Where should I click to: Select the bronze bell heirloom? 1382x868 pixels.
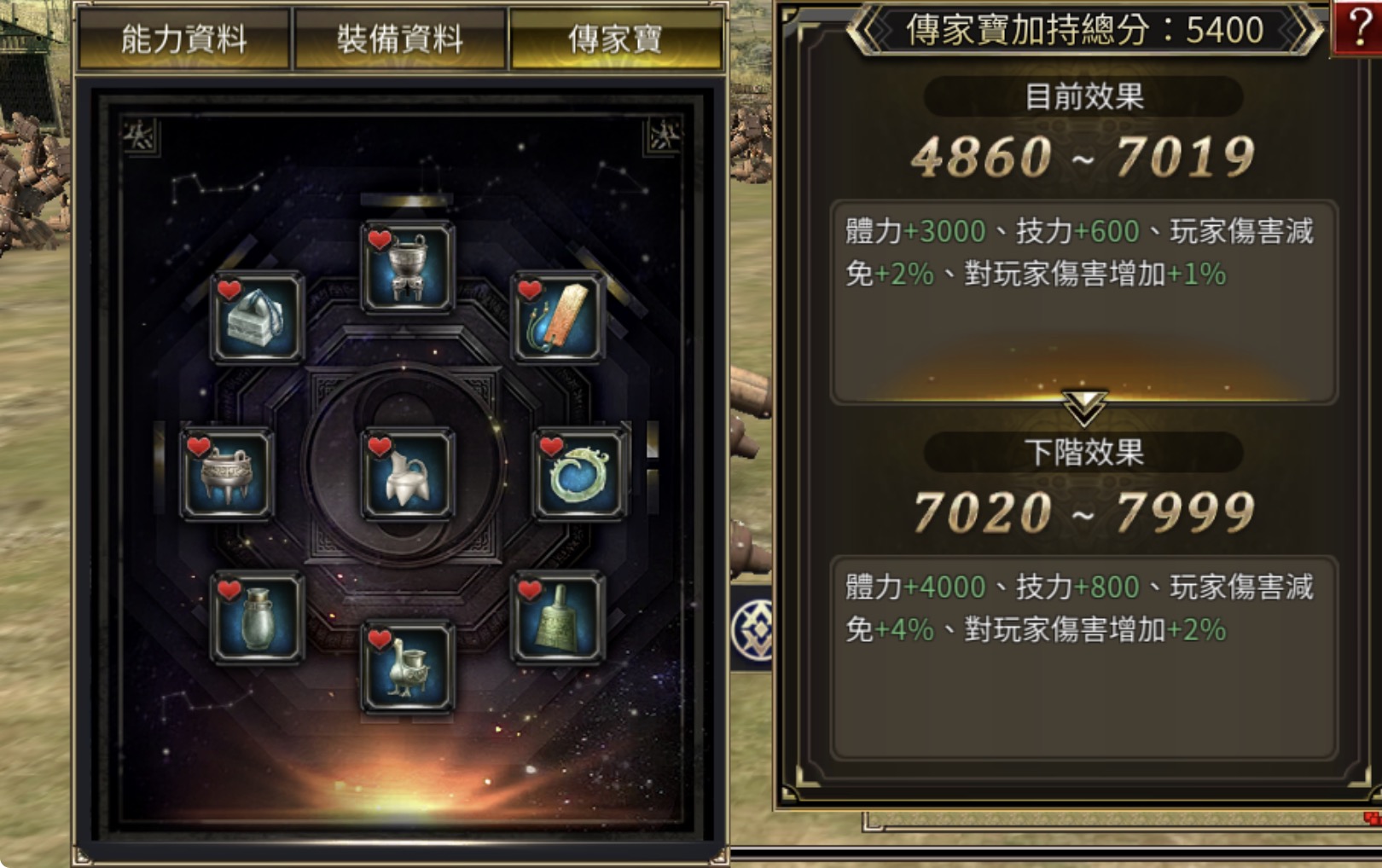[x=557, y=617]
